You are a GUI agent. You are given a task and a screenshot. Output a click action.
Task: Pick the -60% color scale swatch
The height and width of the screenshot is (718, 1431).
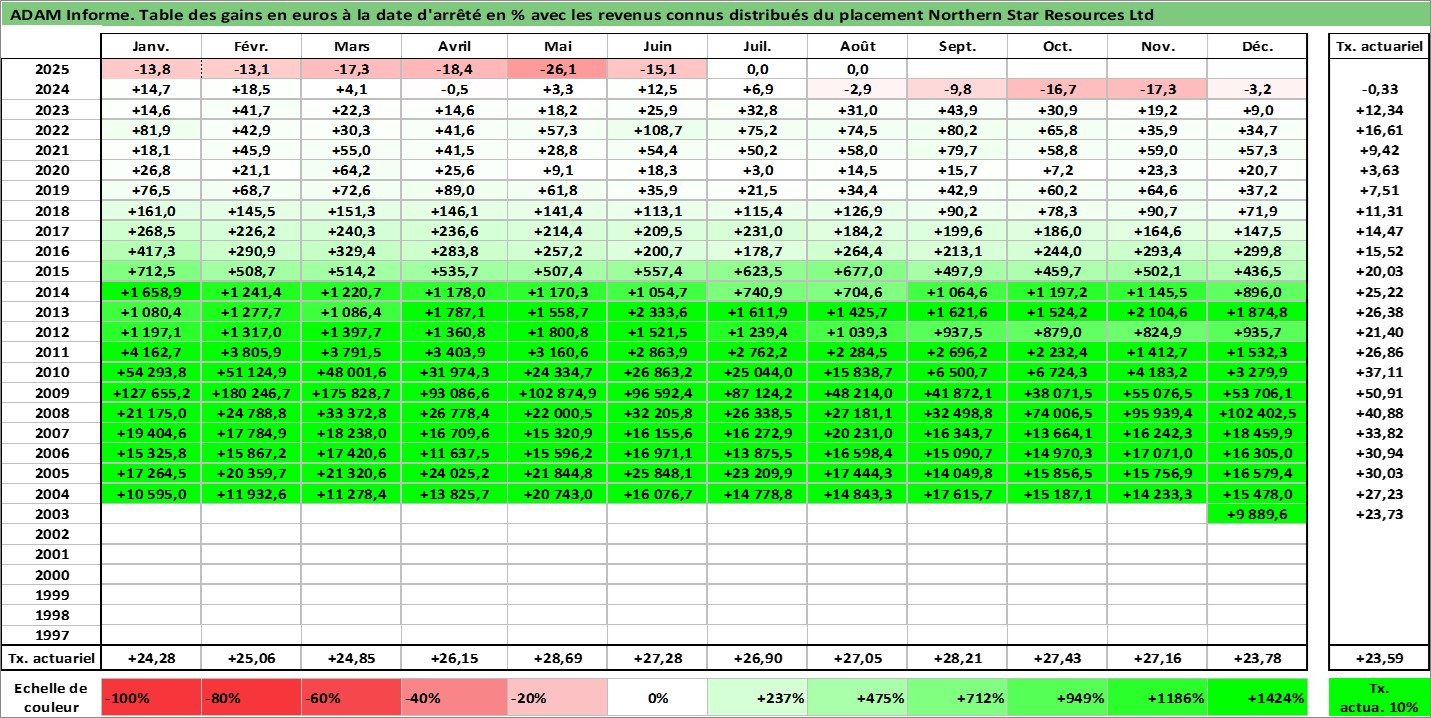click(x=352, y=697)
